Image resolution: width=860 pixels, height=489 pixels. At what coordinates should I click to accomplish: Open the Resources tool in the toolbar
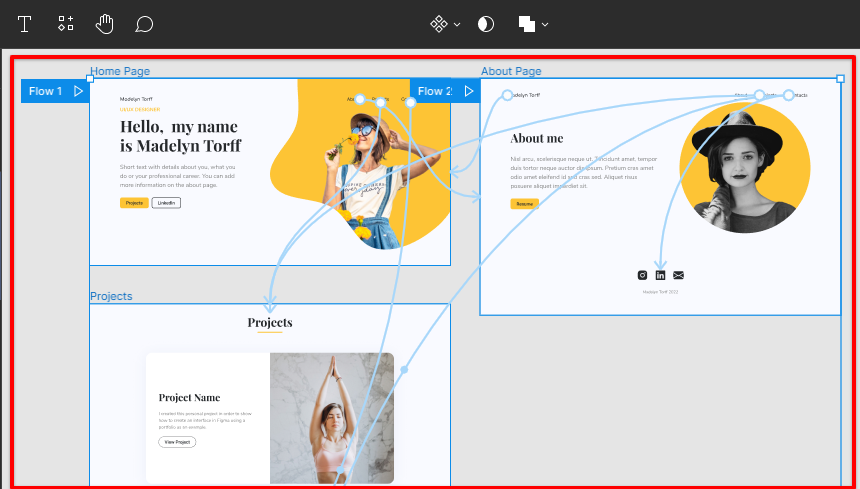click(66, 23)
